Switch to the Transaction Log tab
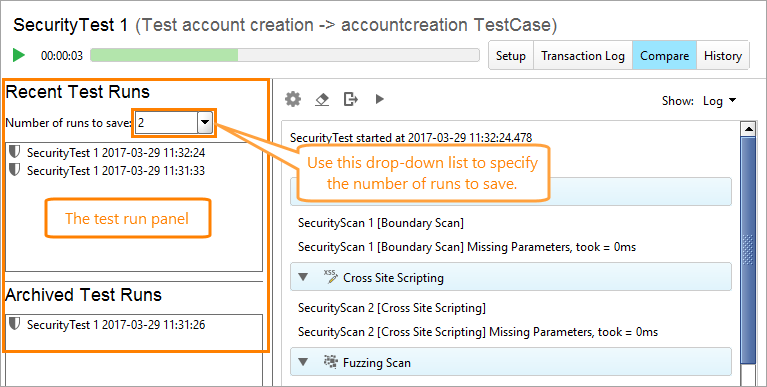 583,56
